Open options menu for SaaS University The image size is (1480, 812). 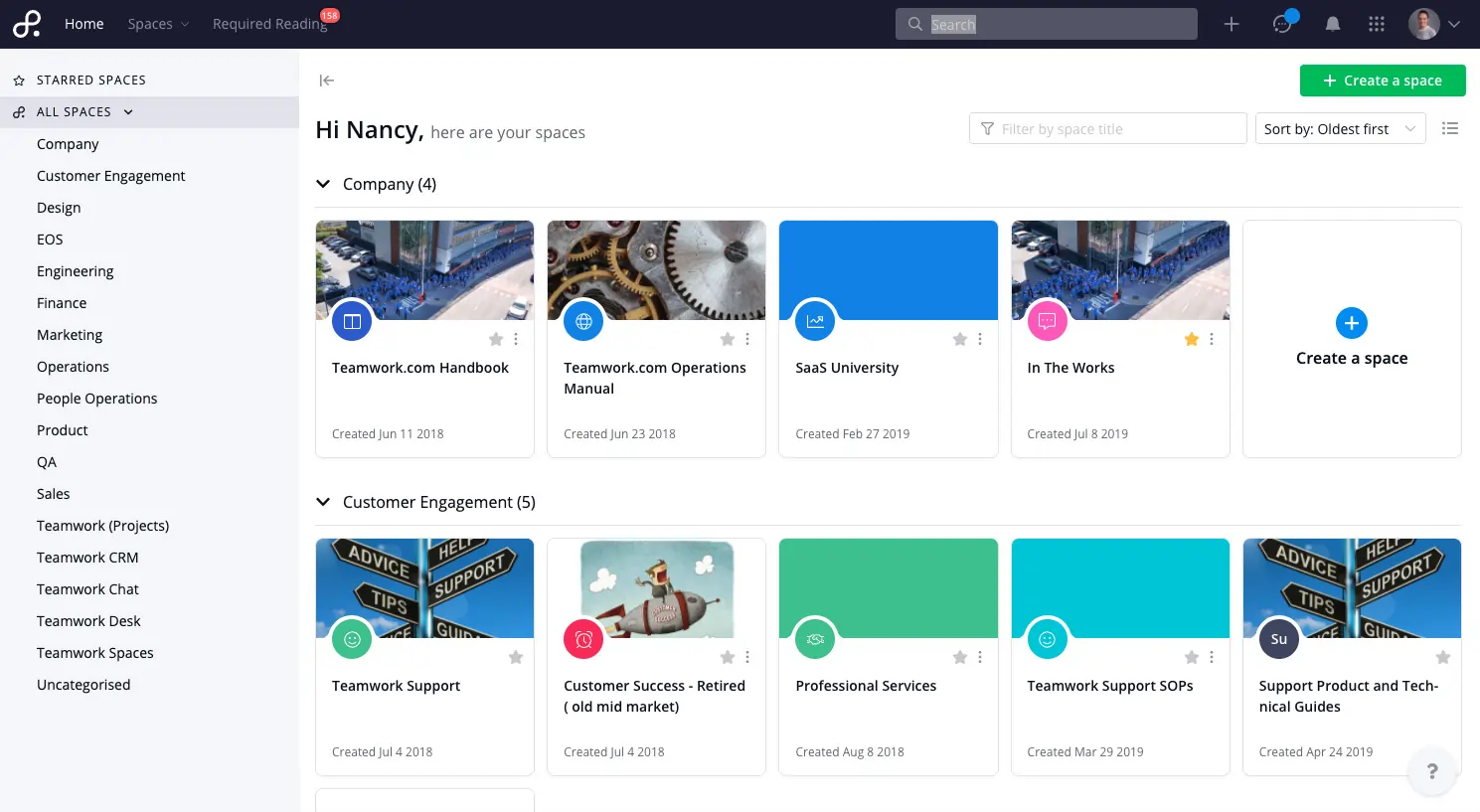tap(980, 339)
